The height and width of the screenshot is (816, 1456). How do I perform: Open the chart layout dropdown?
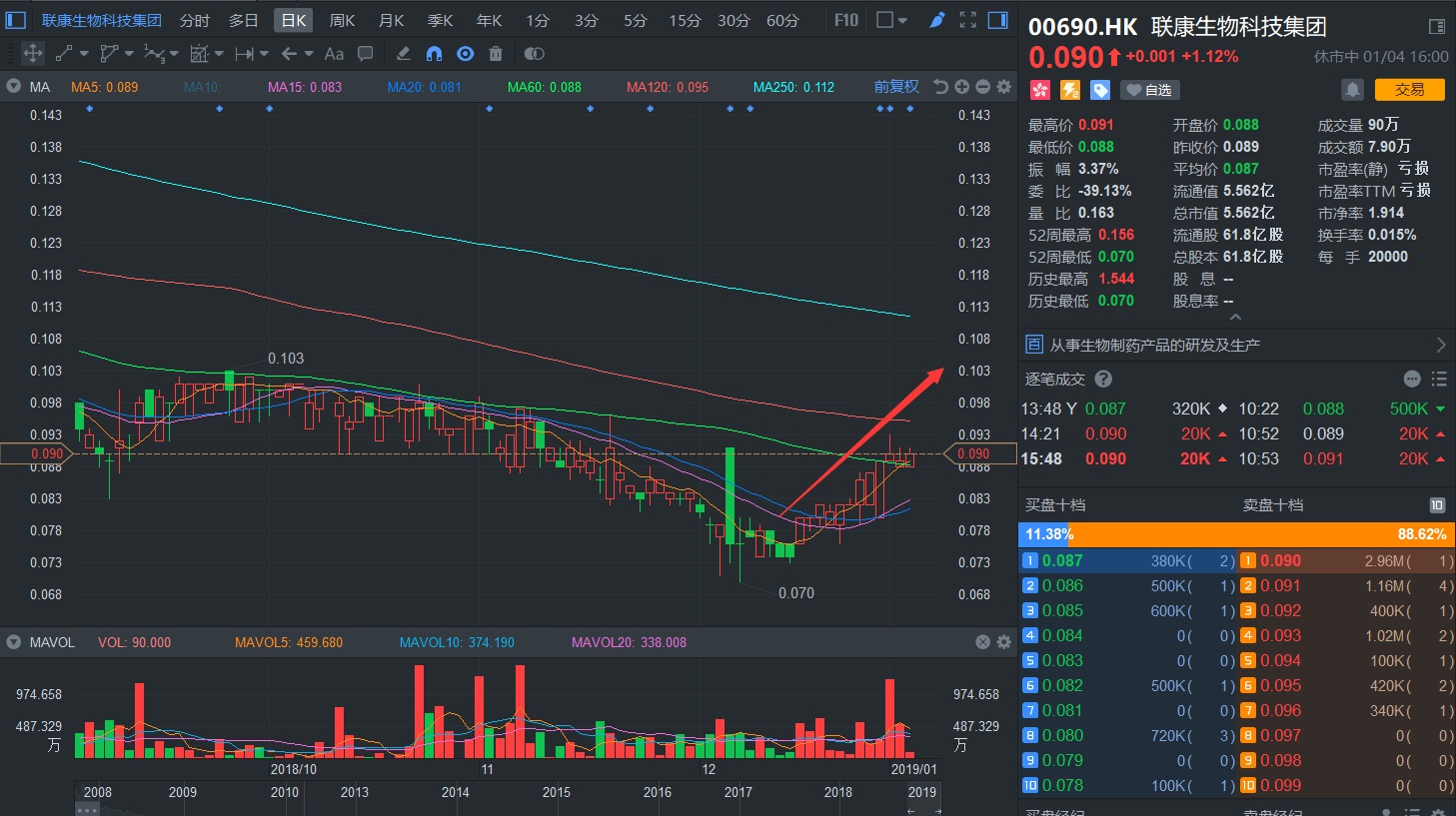click(x=891, y=20)
